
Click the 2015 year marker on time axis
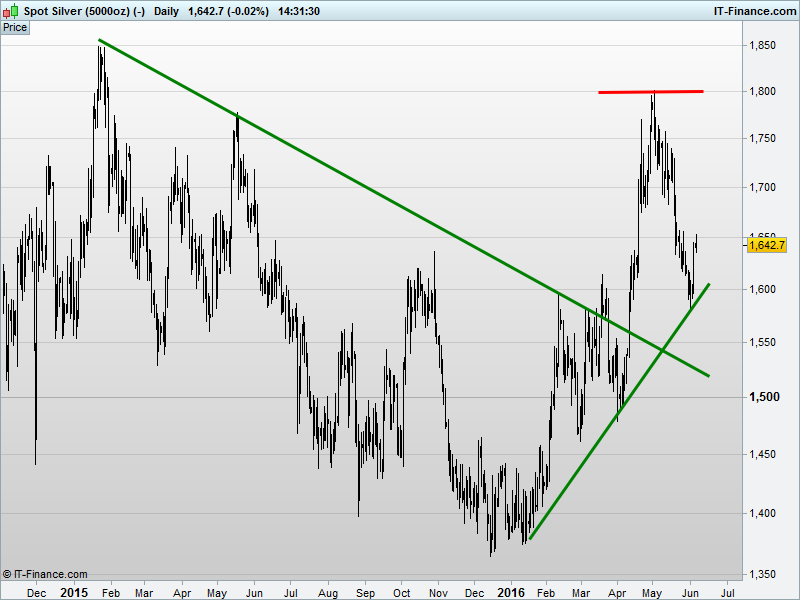[x=74, y=592]
